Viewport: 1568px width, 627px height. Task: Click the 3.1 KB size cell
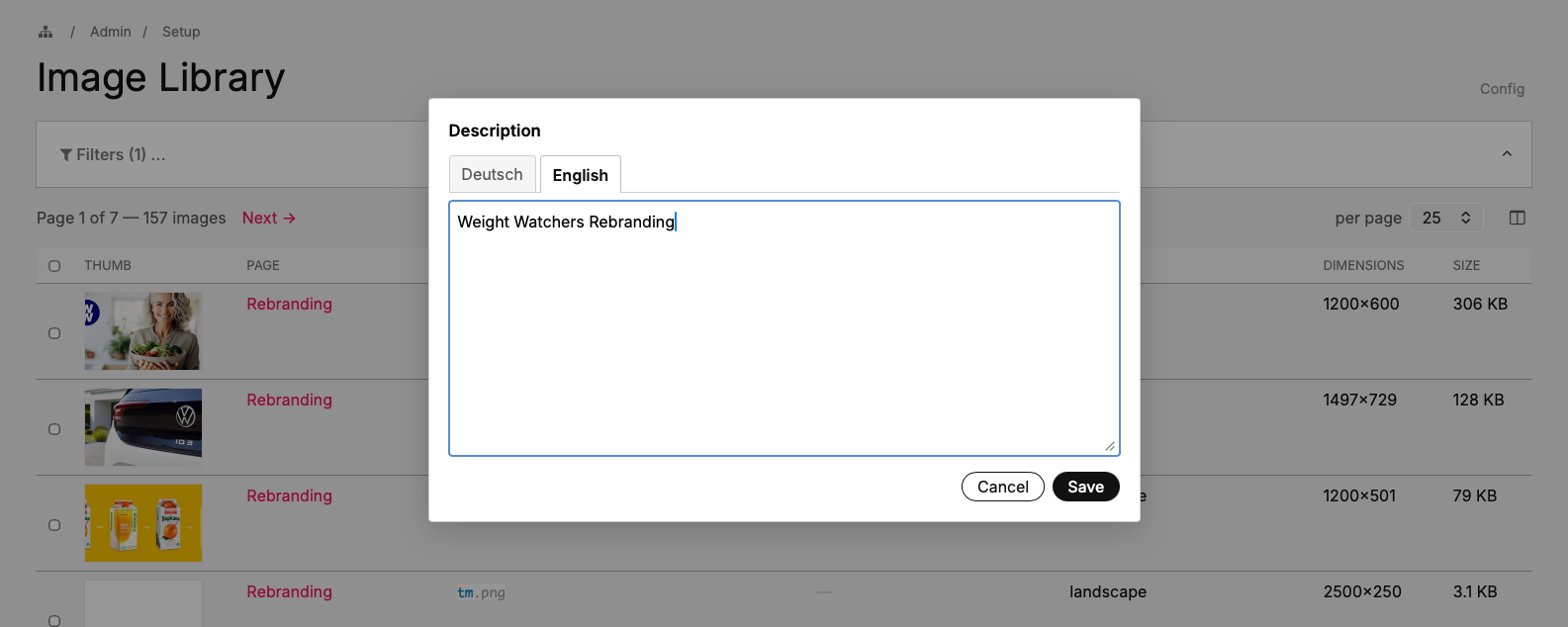click(x=1475, y=591)
